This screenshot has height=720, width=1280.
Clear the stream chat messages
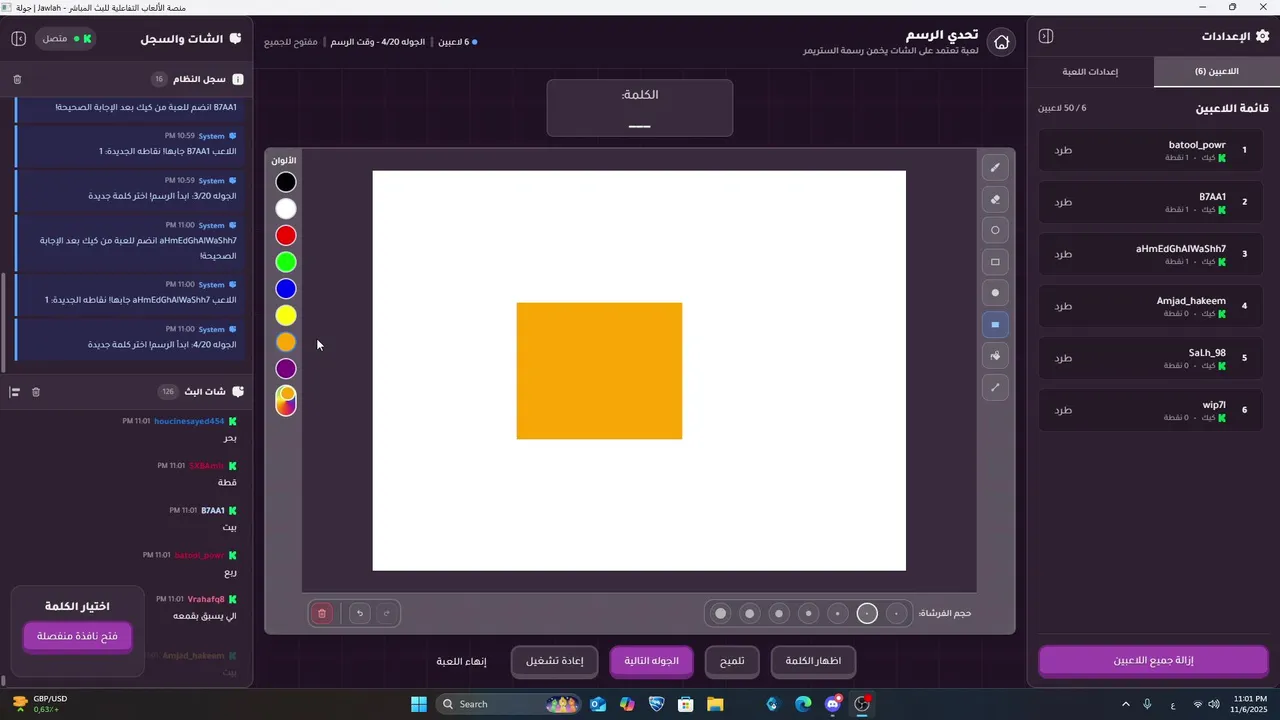click(x=36, y=392)
